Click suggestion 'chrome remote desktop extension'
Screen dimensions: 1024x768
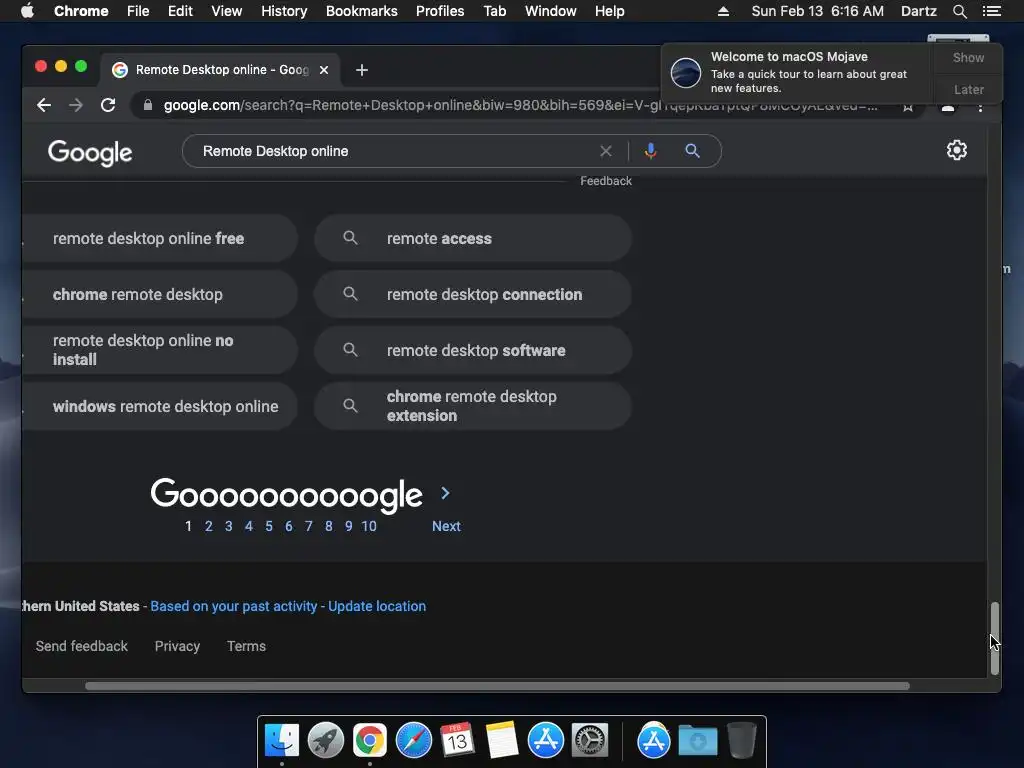pyautogui.click(x=473, y=406)
